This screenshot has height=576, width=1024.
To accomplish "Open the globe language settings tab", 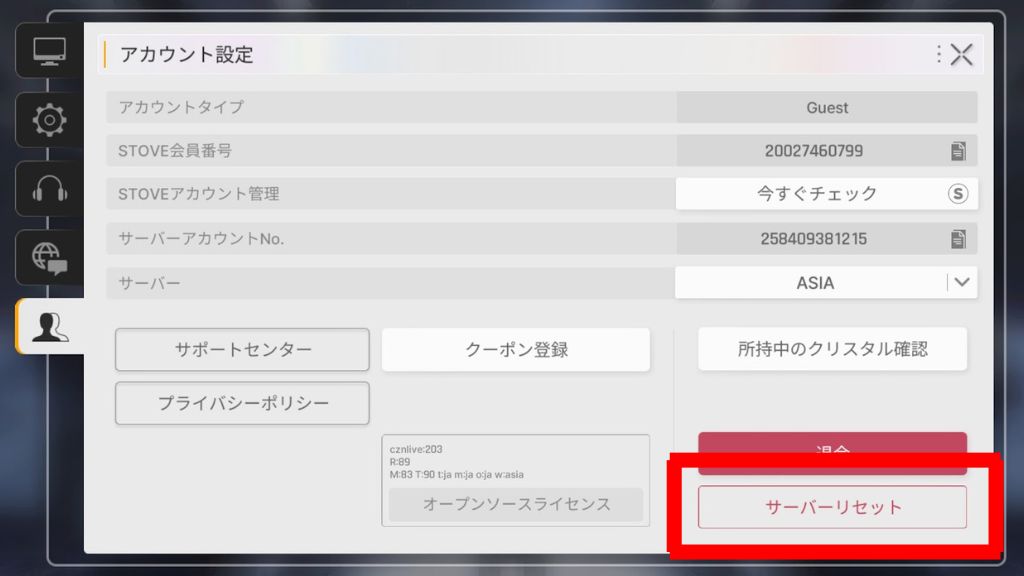I will click(49, 258).
